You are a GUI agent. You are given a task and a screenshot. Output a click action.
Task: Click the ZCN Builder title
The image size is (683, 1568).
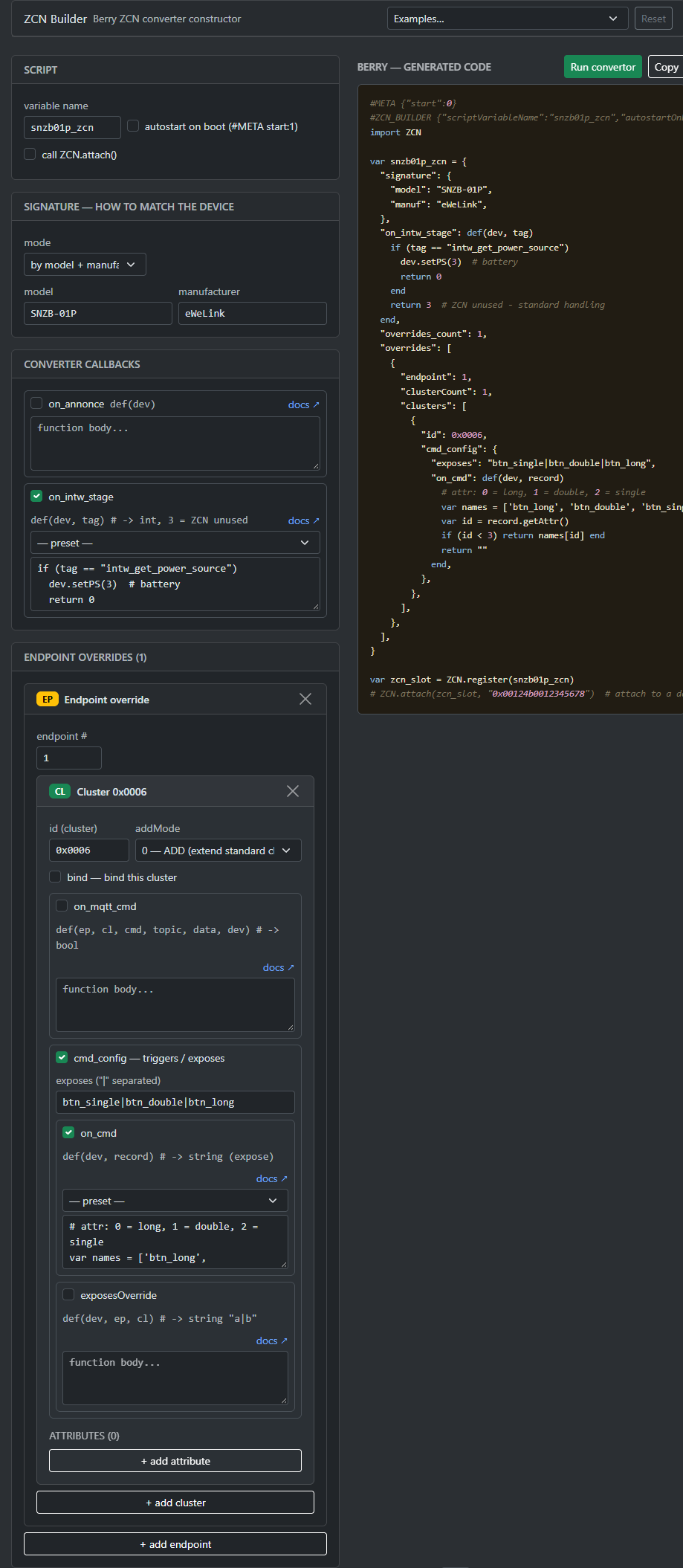click(55, 19)
